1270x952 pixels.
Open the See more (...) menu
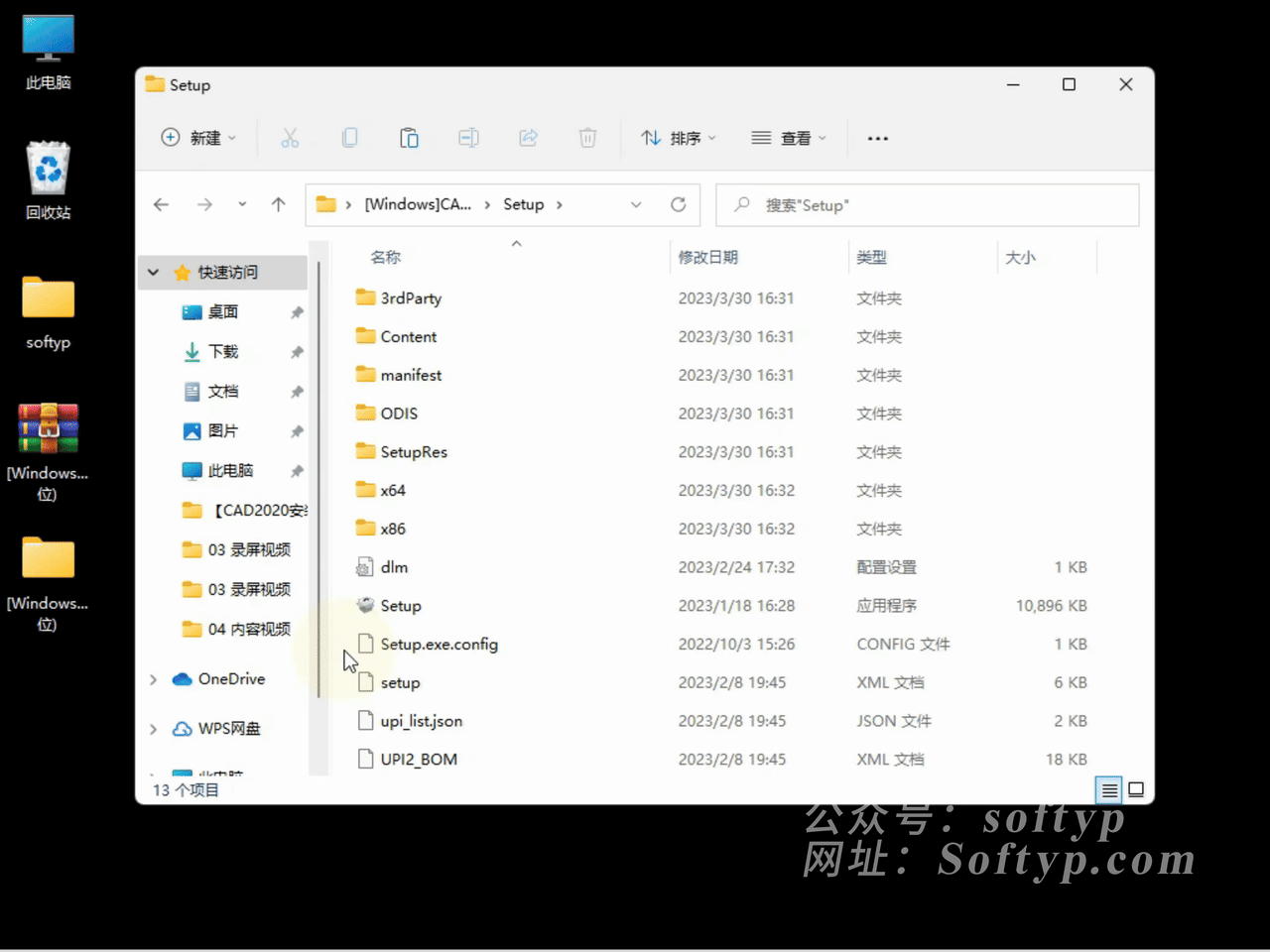pos(877,138)
